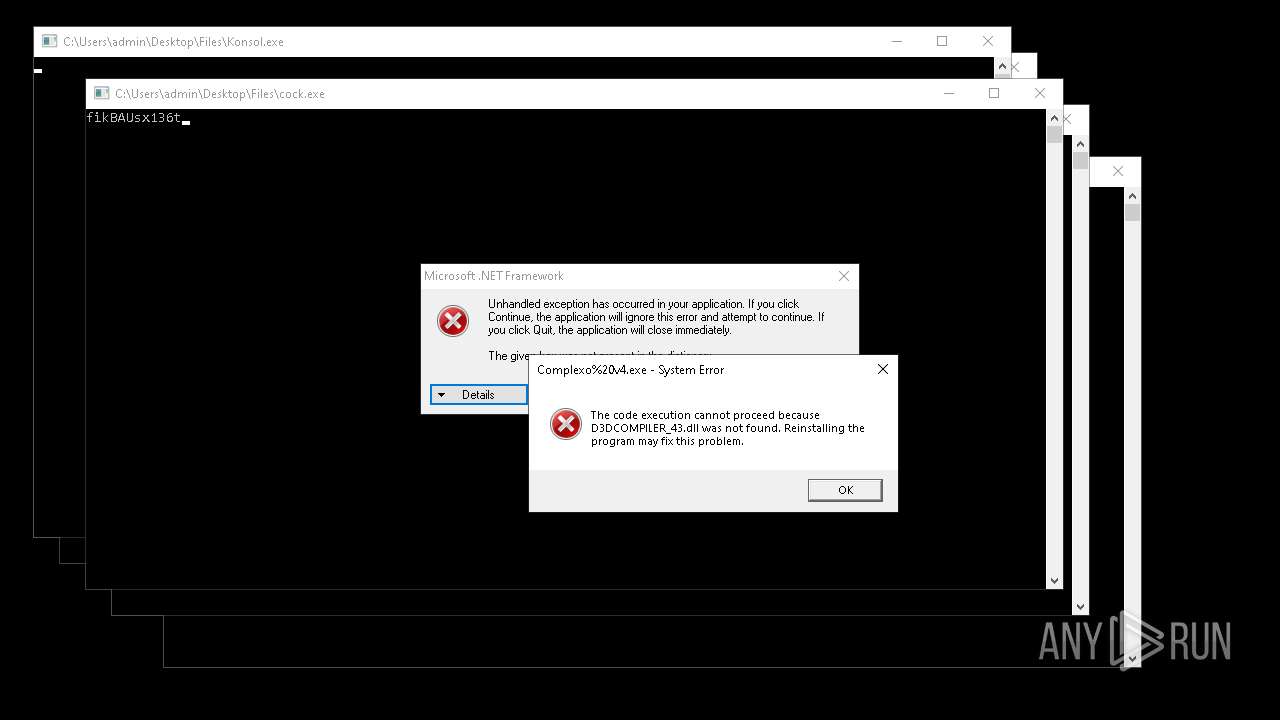1280x720 pixels.
Task: Click the cock.exe scrollbar down arrow
Action: click(1054, 580)
